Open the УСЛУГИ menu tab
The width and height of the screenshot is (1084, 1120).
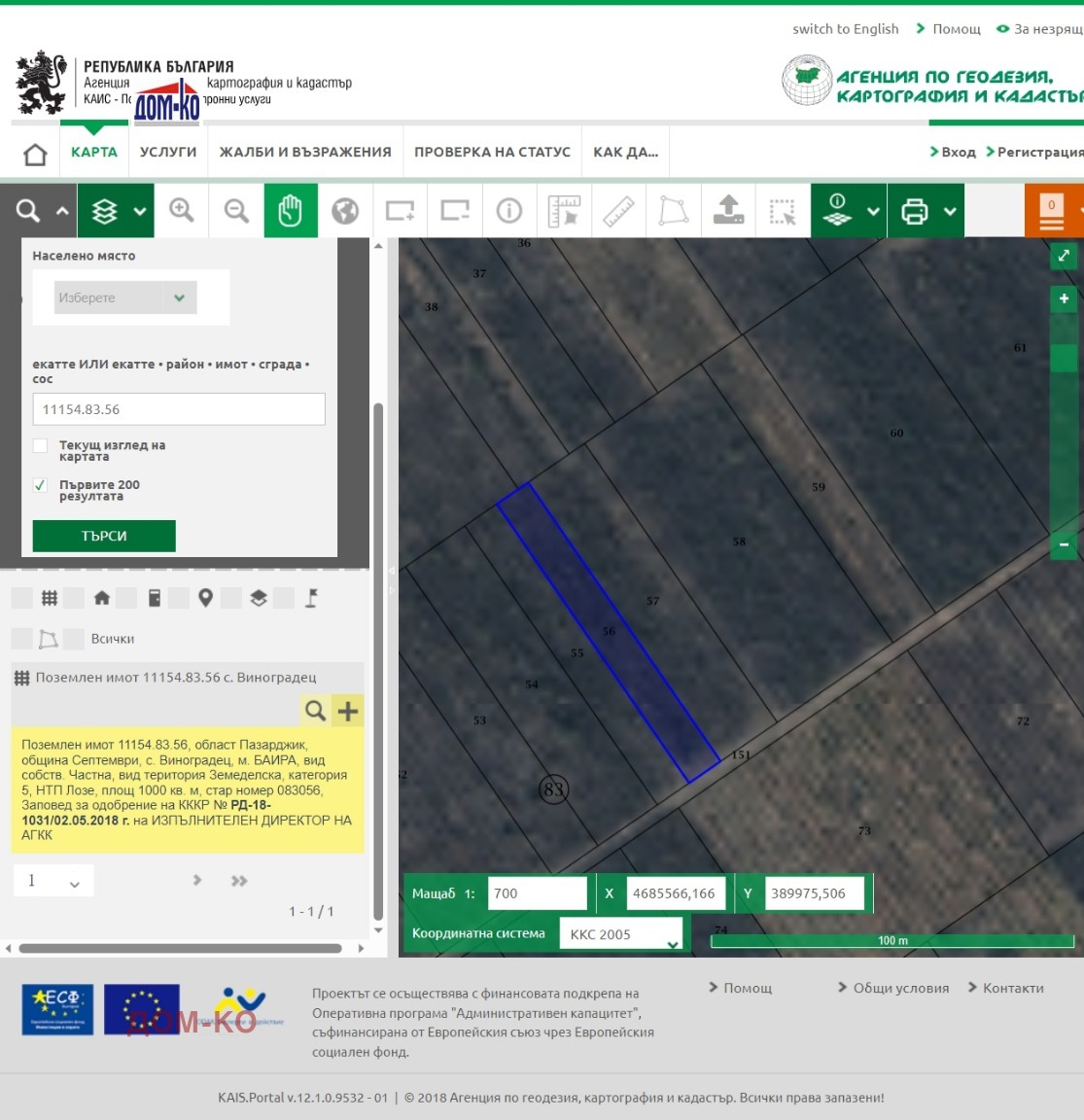point(168,153)
